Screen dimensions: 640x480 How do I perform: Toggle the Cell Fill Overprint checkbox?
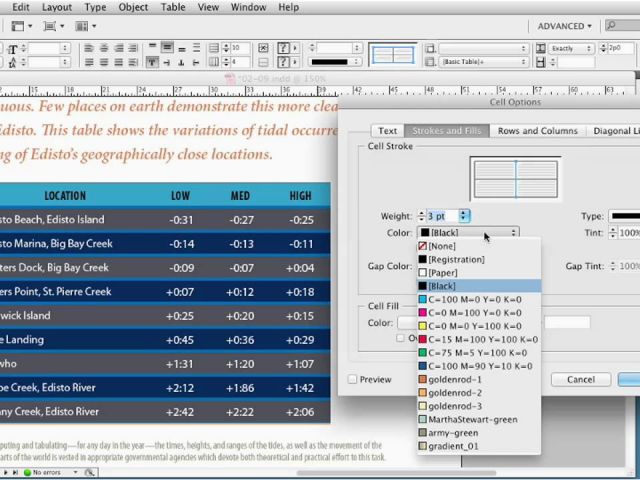click(x=400, y=338)
